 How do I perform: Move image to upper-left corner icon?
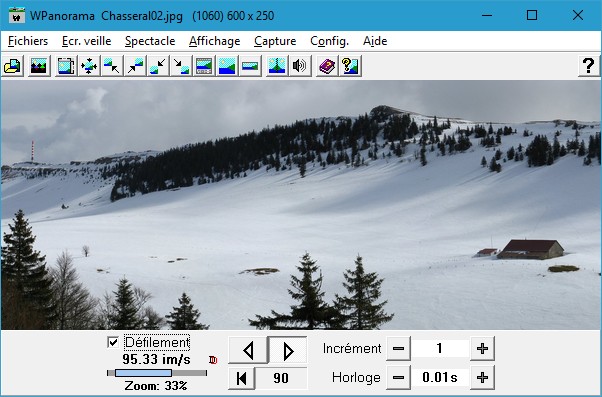point(112,66)
